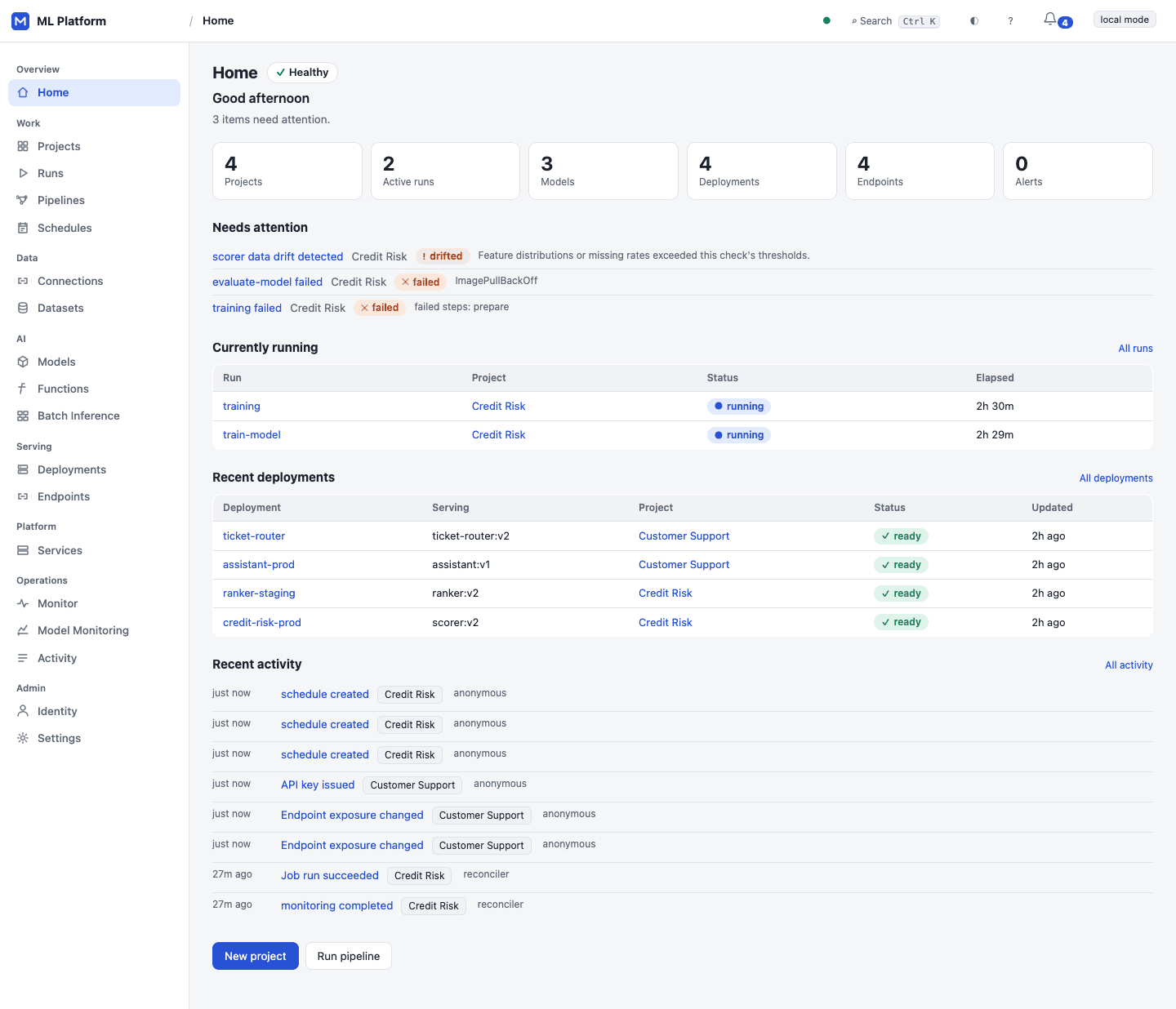This screenshot has height=1009, width=1176.
Task: Click the Run pipeline button
Action: click(349, 956)
